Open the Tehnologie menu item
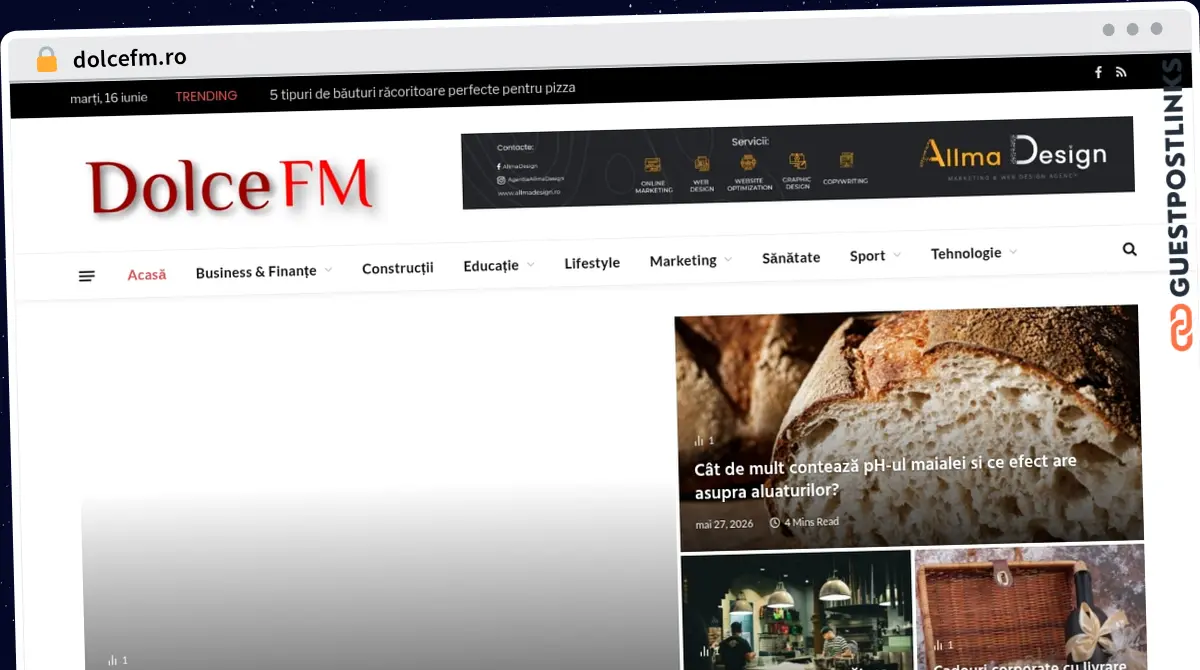 click(966, 253)
